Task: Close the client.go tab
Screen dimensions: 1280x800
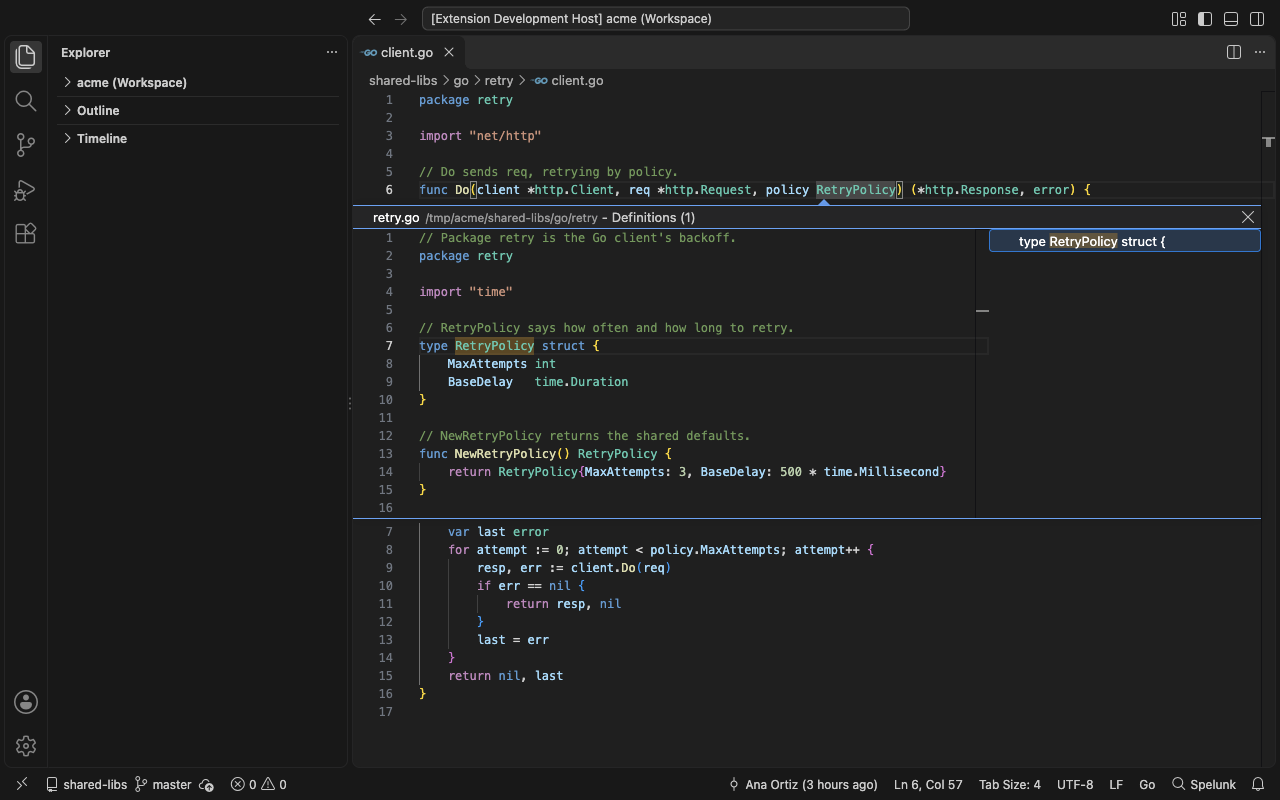Action: click(x=449, y=52)
